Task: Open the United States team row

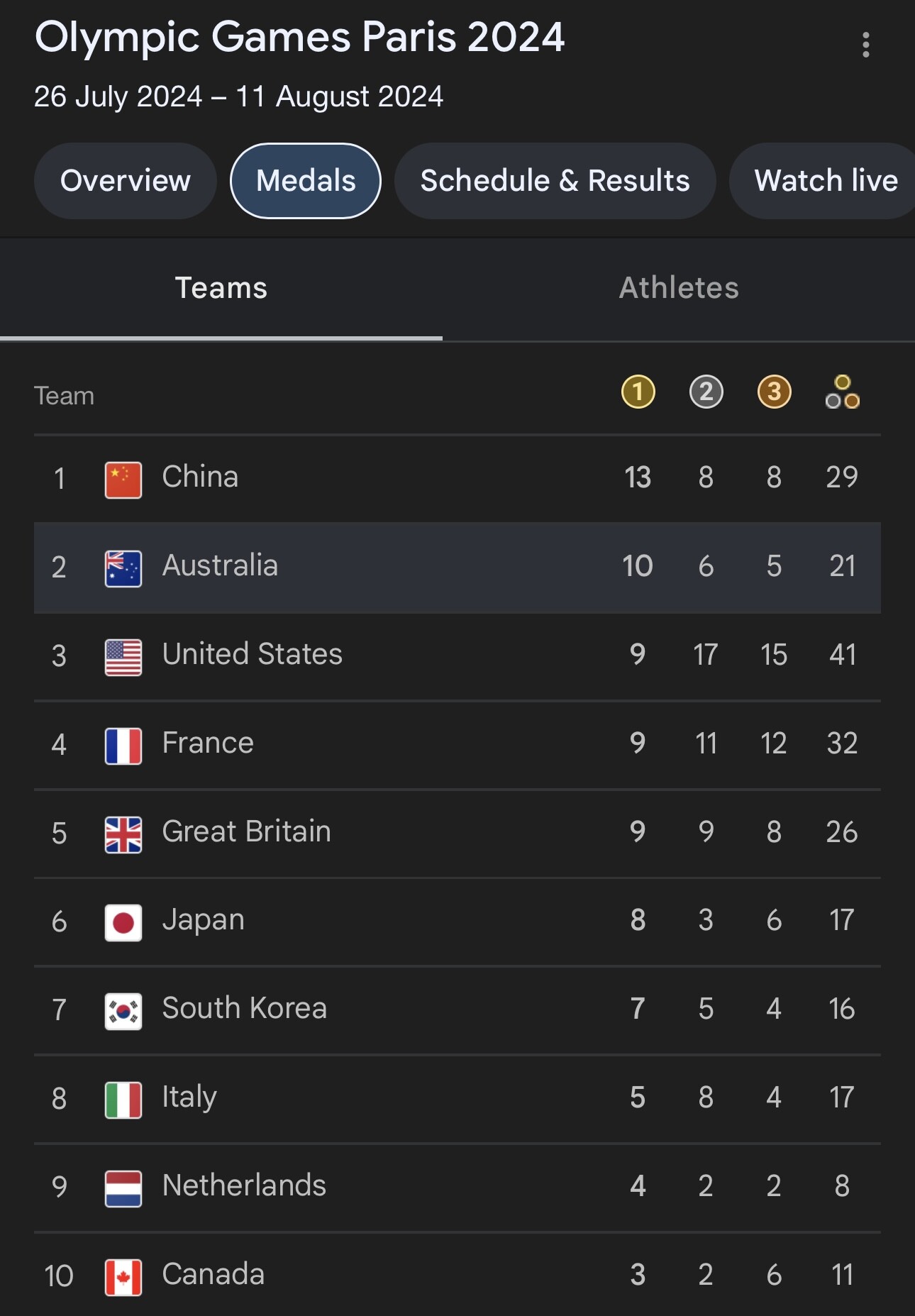Action: point(457,656)
